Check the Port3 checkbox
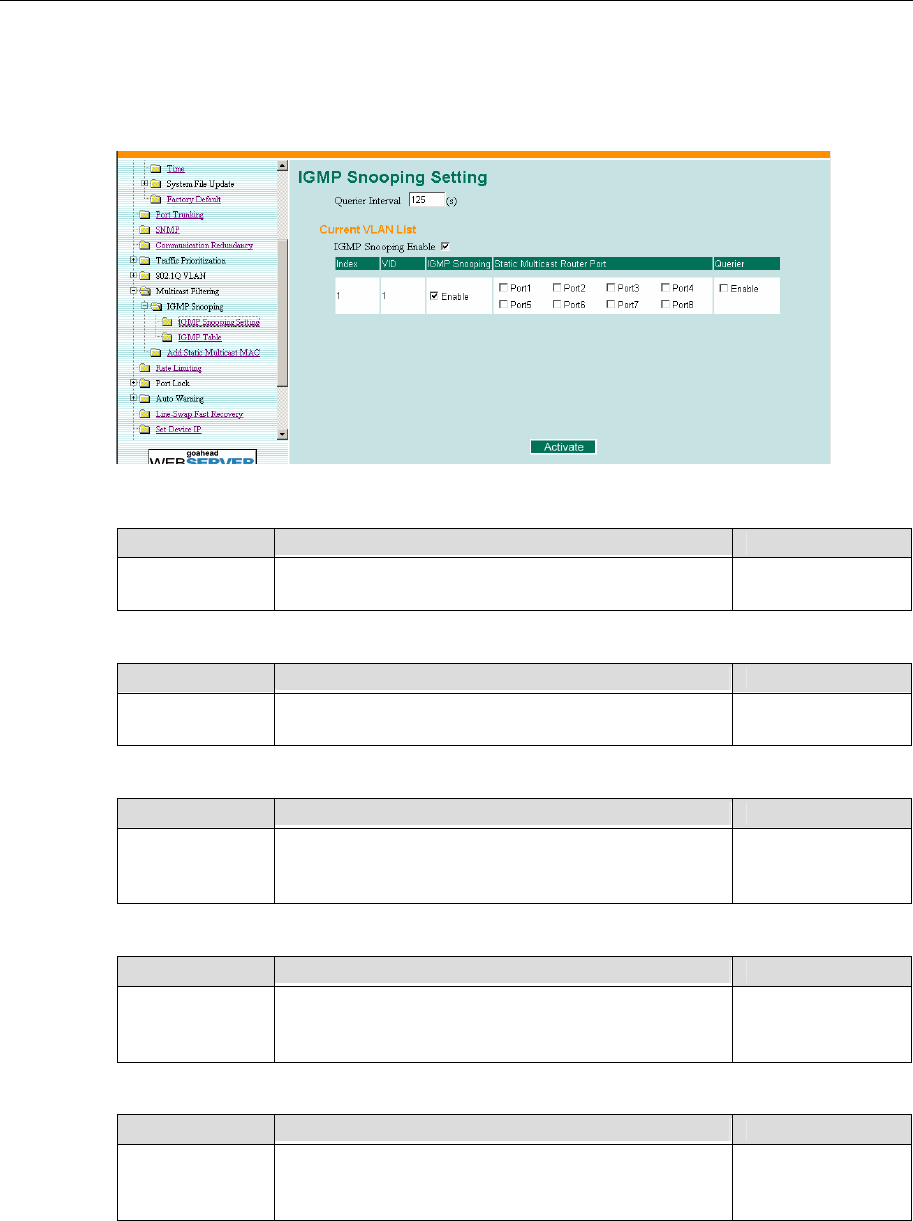913x1221 pixels. (x=611, y=287)
